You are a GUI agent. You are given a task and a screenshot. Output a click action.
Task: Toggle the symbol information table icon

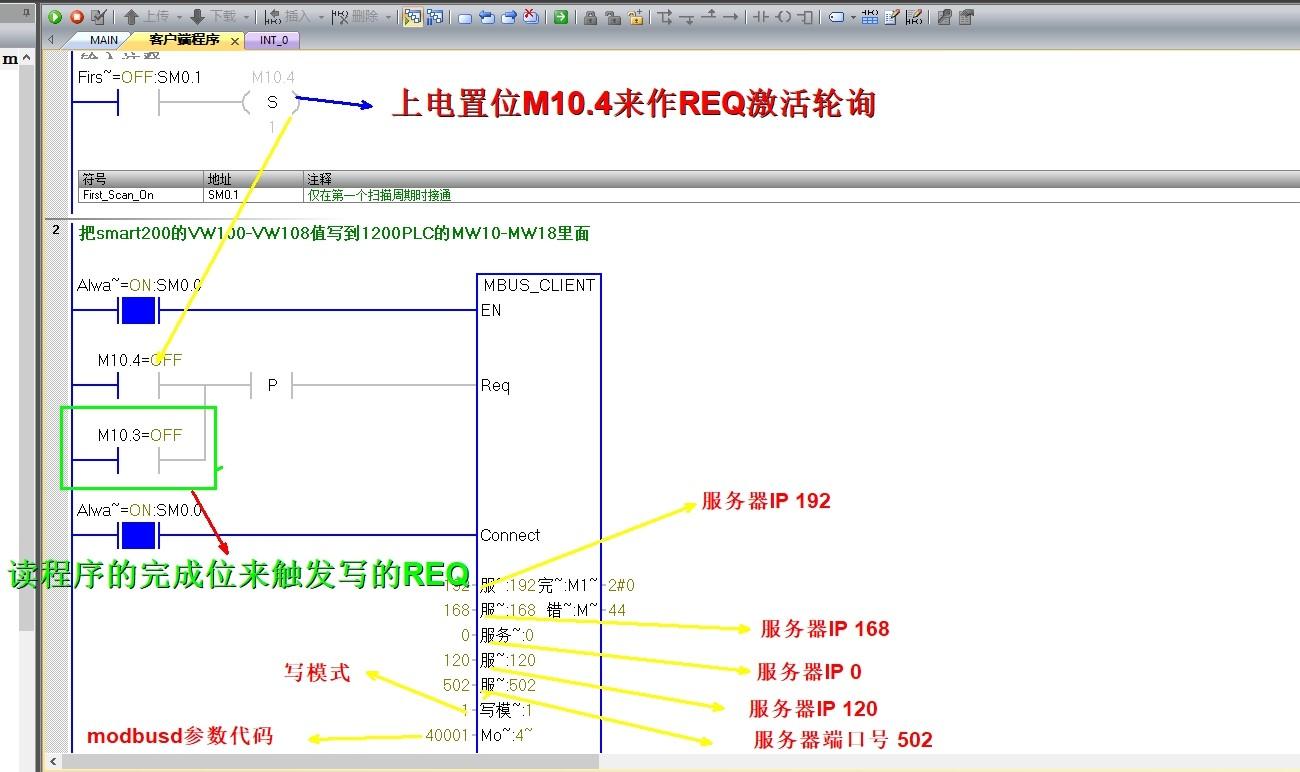(869, 17)
